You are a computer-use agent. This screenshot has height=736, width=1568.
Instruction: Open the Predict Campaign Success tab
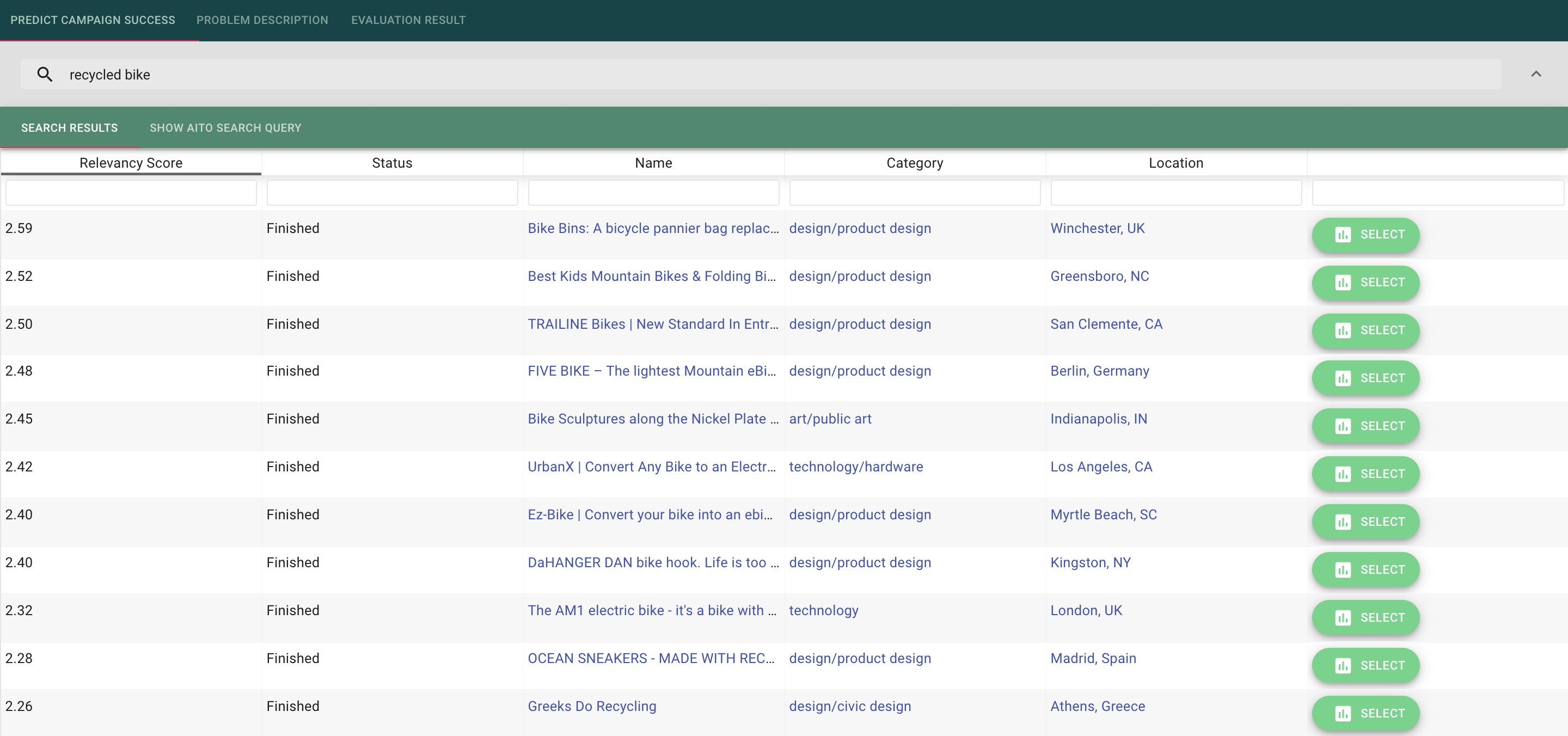[93, 20]
